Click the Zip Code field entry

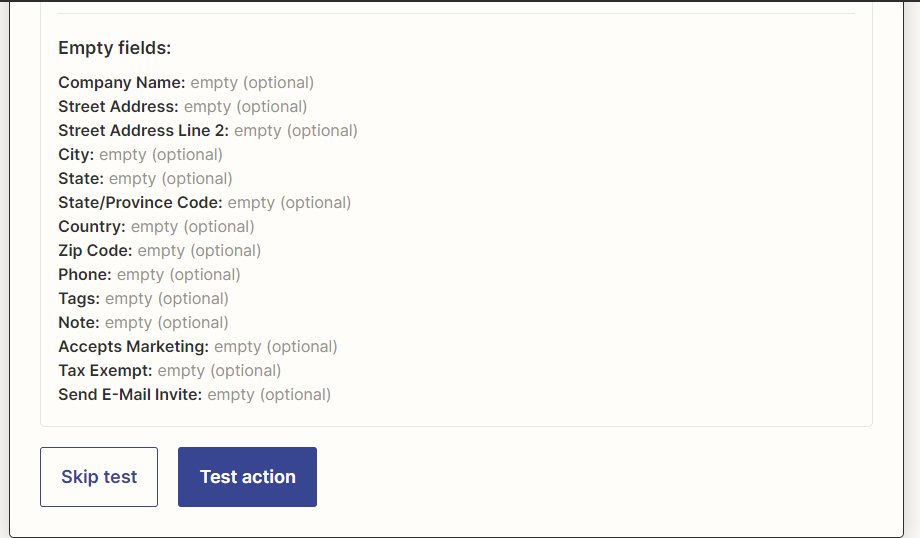(x=160, y=251)
